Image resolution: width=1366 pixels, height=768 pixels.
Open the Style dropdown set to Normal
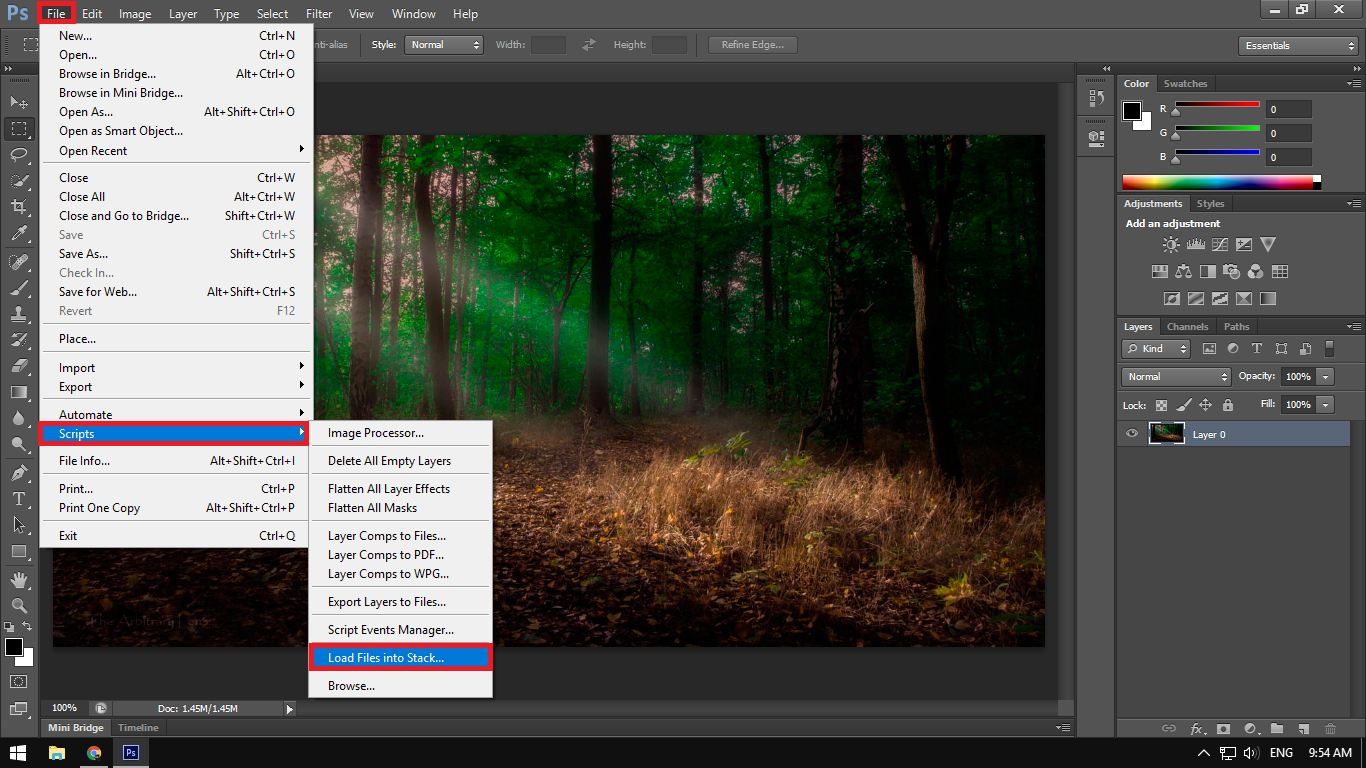coord(444,45)
